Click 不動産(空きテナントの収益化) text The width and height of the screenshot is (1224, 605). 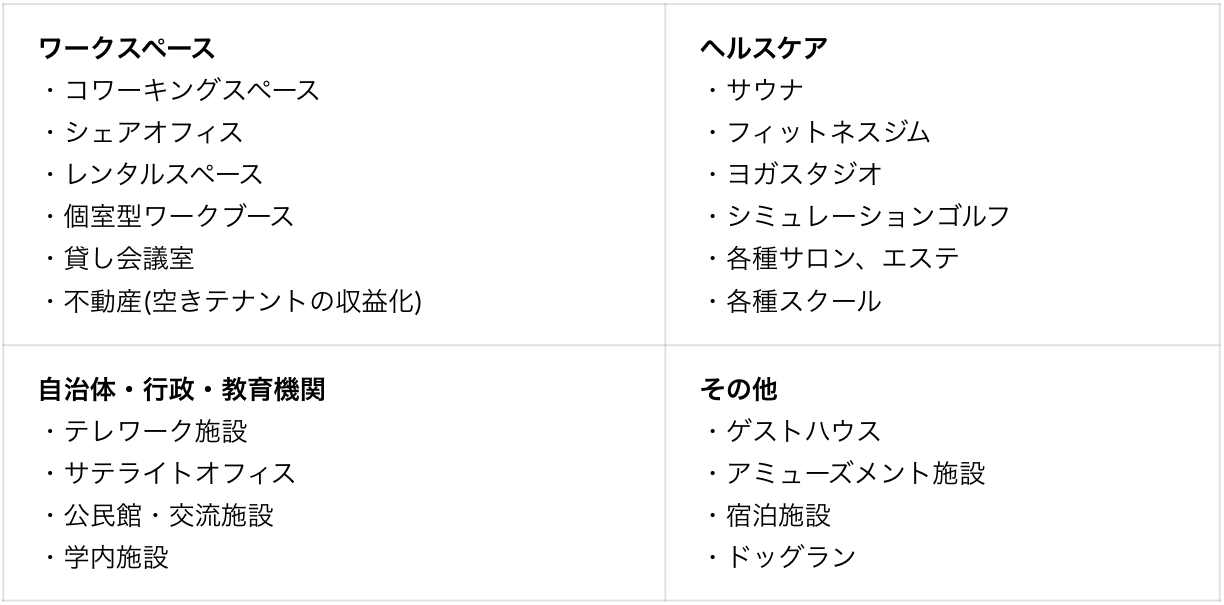pyautogui.click(x=242, y=300)
